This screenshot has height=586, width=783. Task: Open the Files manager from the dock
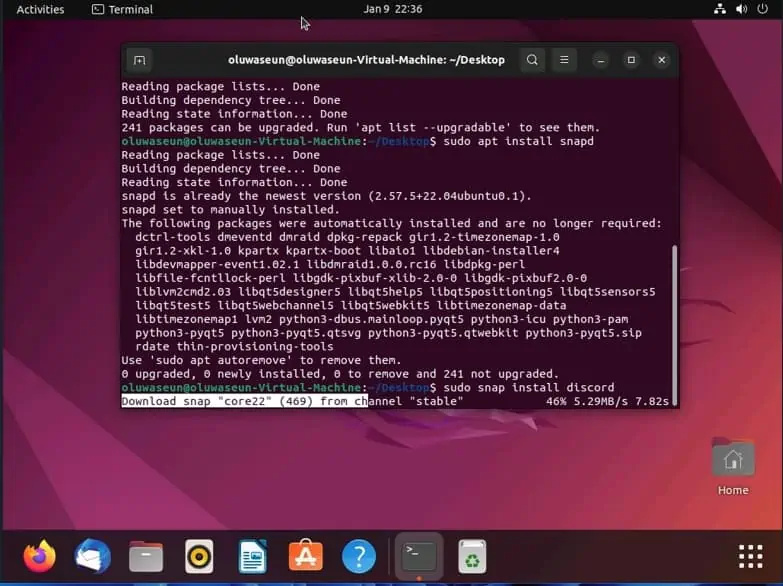pyautogui.click(x=146, y=556)
